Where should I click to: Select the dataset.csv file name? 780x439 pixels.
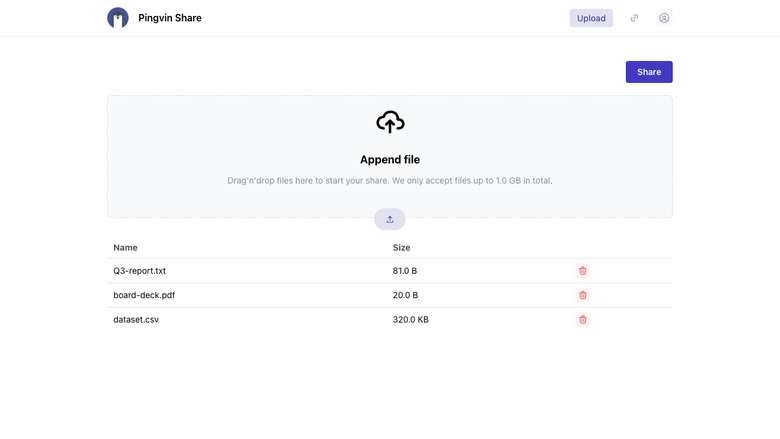click(136, 320)
